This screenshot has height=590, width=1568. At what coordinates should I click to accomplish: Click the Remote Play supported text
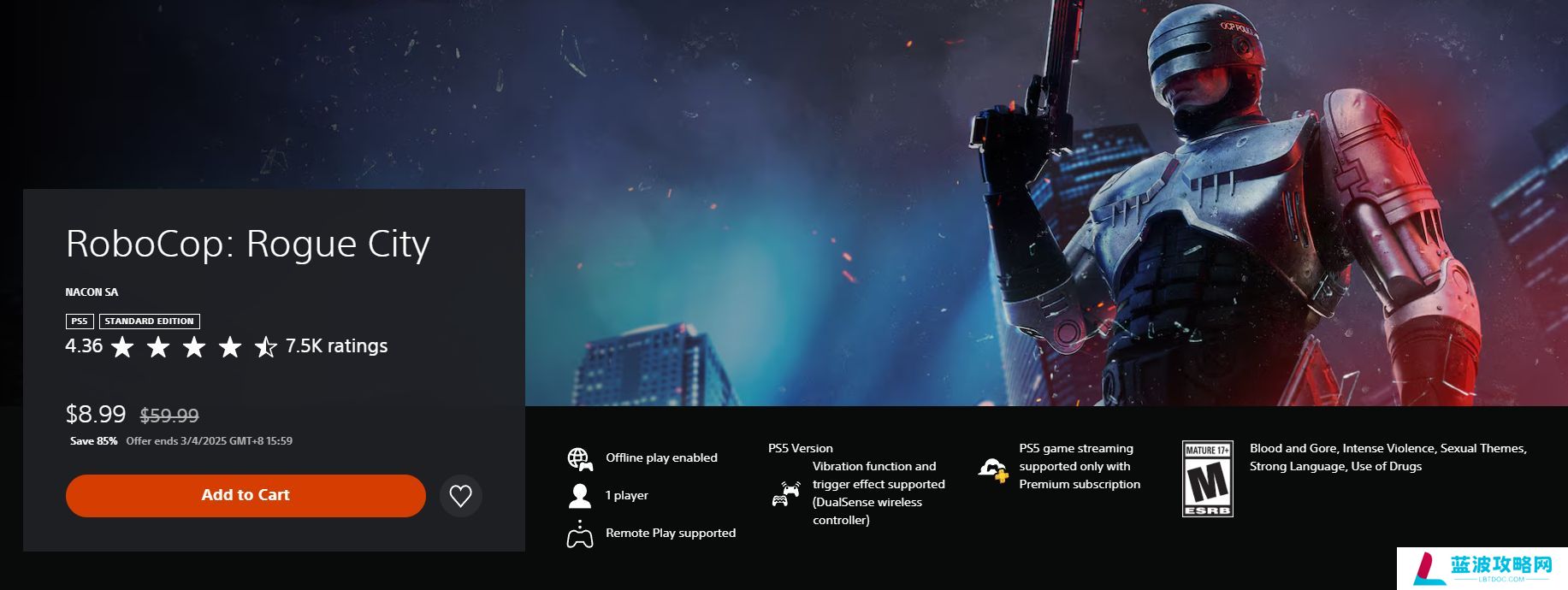[671, 533]
